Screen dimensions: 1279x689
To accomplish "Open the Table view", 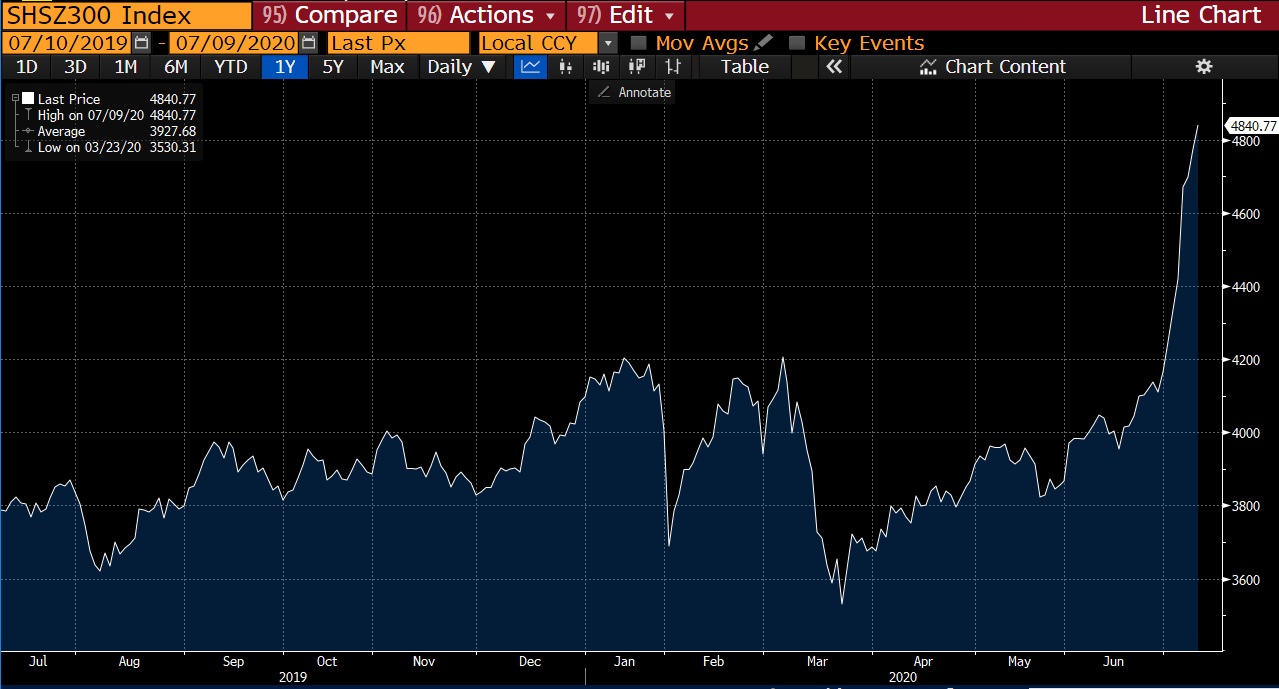I will (x=745, y=67).
